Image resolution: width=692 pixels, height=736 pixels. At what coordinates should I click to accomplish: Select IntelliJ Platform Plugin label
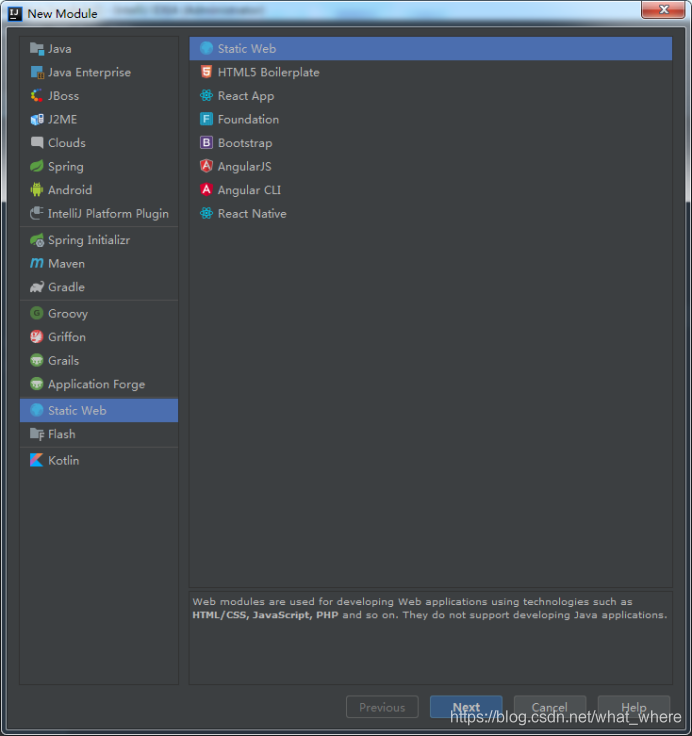(x=108, y=214)
